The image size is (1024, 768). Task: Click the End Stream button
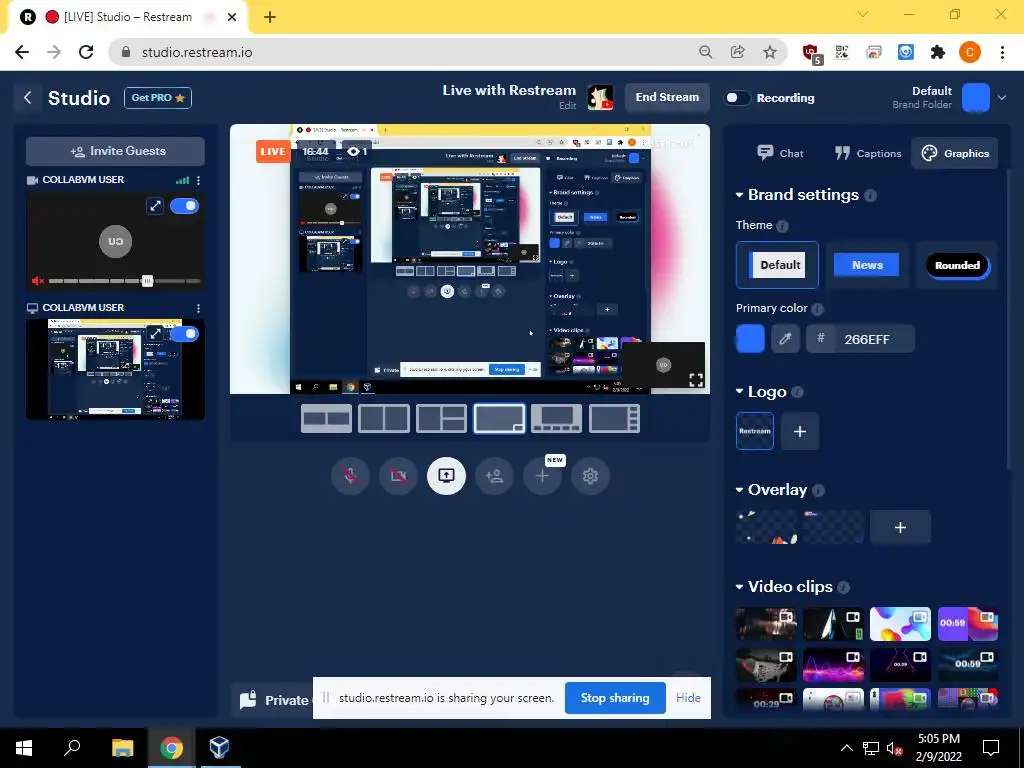(x=667, y=97)
